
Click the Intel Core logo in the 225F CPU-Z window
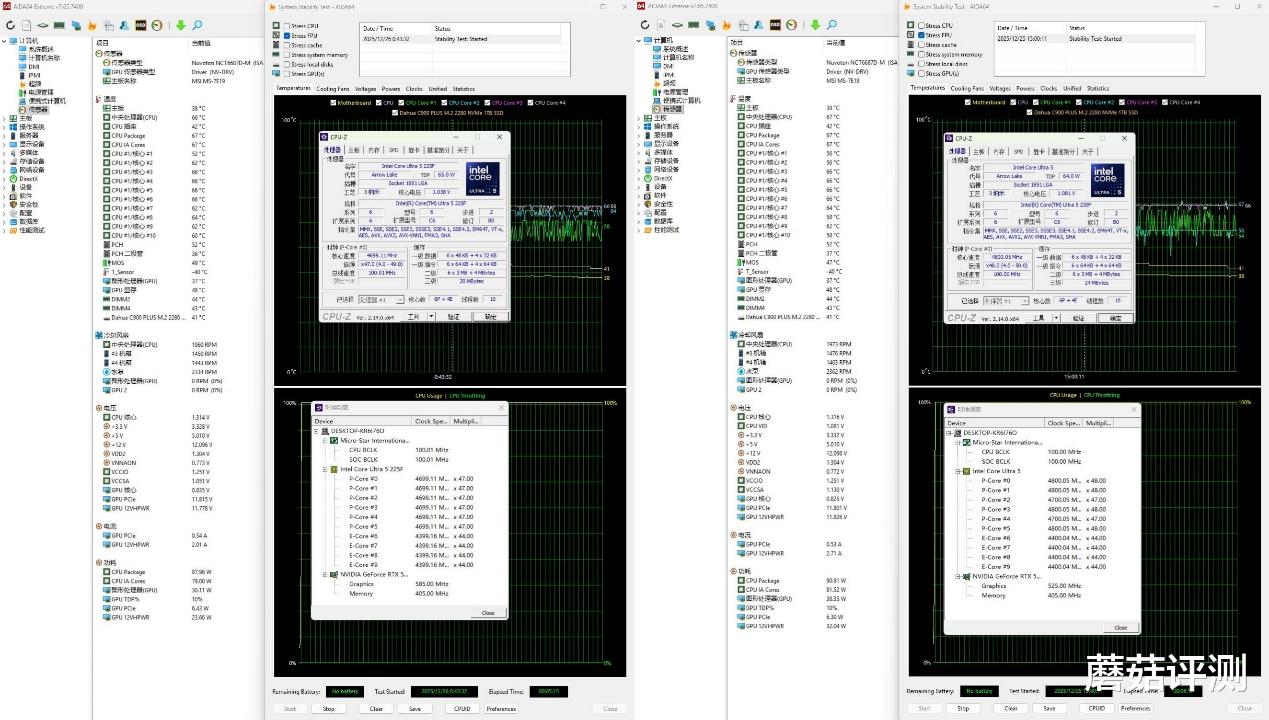pos(483,177)
